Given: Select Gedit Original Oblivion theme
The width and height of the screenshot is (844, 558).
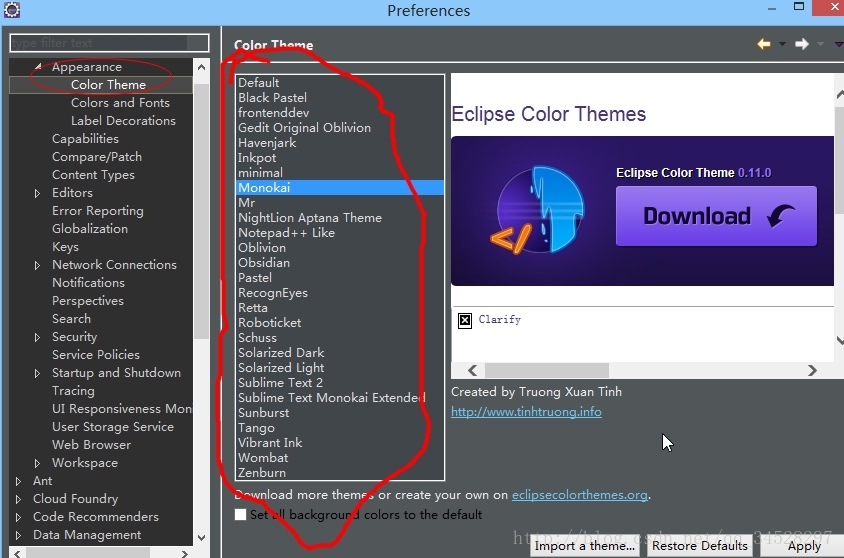Looking at the screenshot, I should coord(340,128).
